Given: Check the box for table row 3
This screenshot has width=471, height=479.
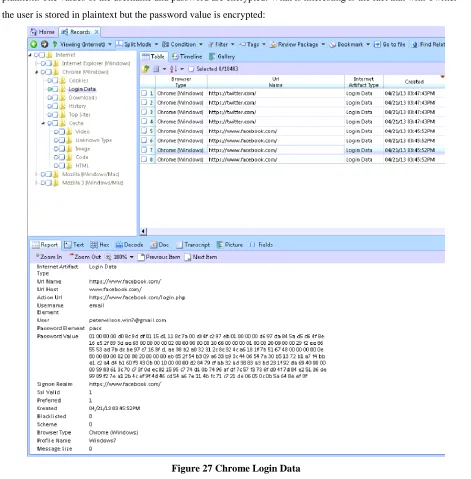Looking at the screenshot, I should [144, 112].
